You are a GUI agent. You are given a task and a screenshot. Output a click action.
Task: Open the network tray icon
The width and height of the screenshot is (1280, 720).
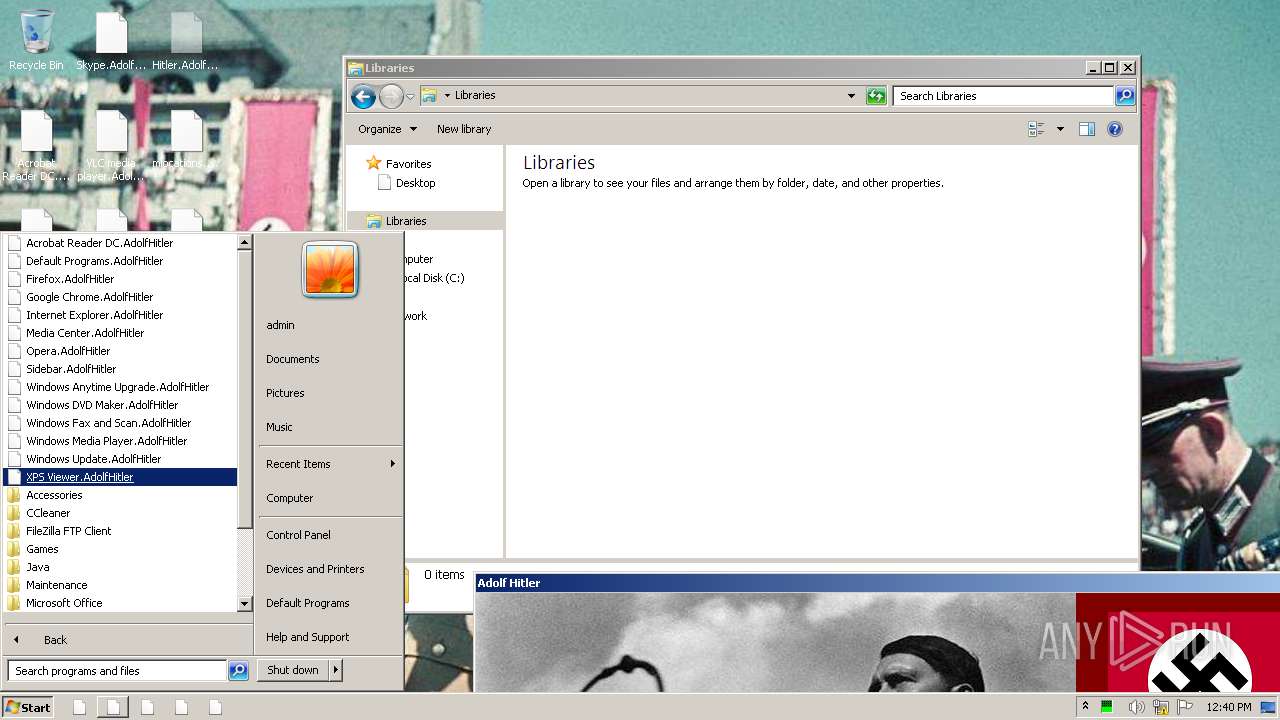[x=1161, y=707]
